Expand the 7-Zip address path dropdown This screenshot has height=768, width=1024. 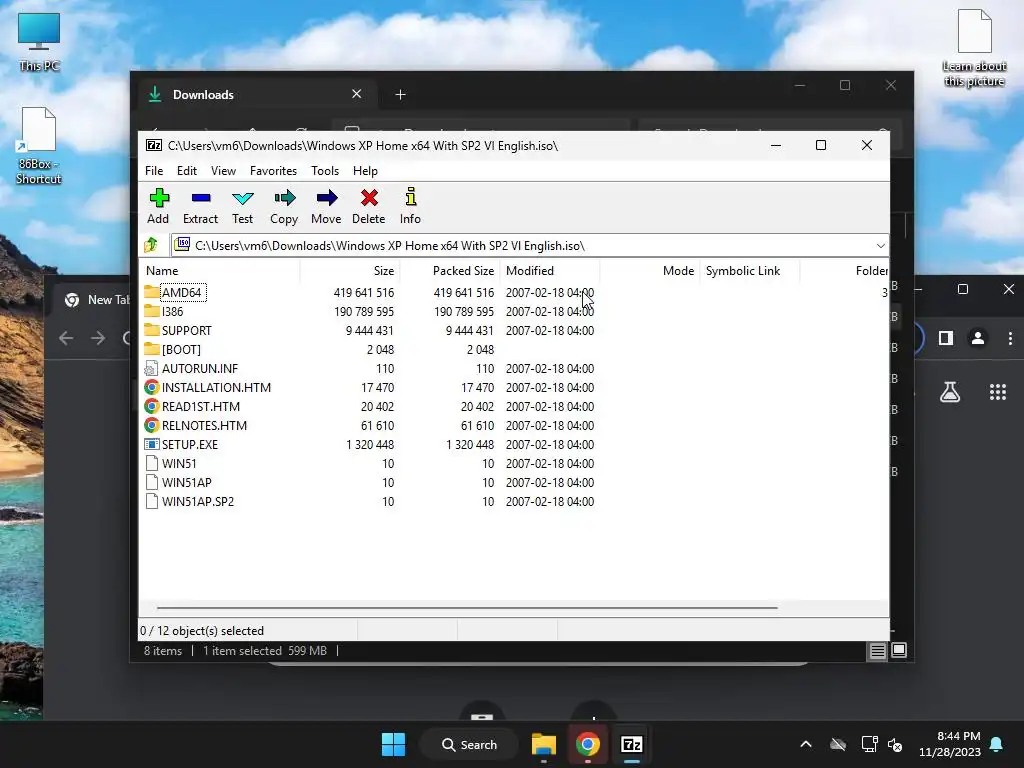pyautogui.click(x=880, y=246)
